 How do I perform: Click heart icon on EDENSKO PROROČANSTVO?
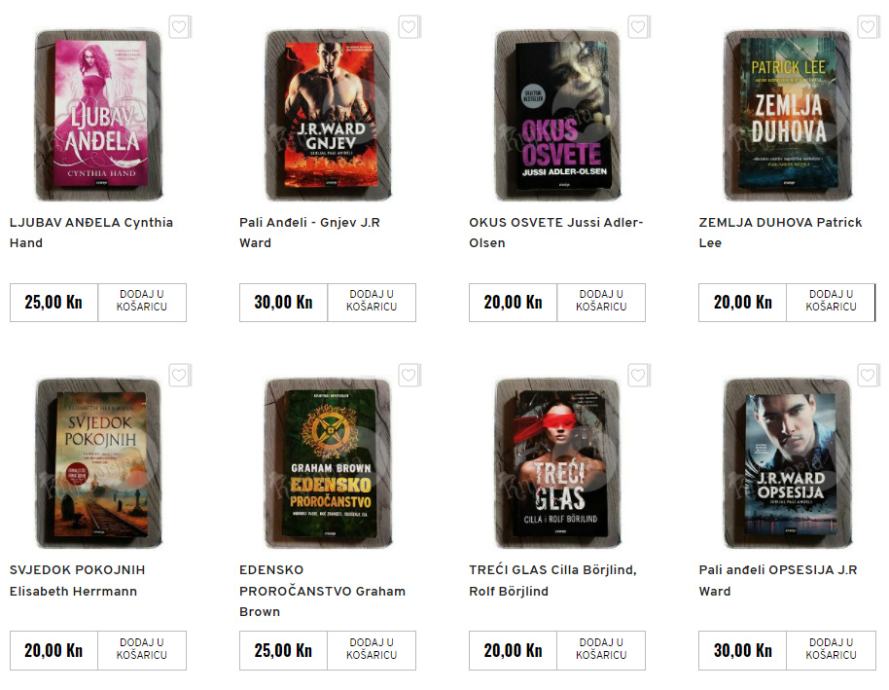[409, 375]
